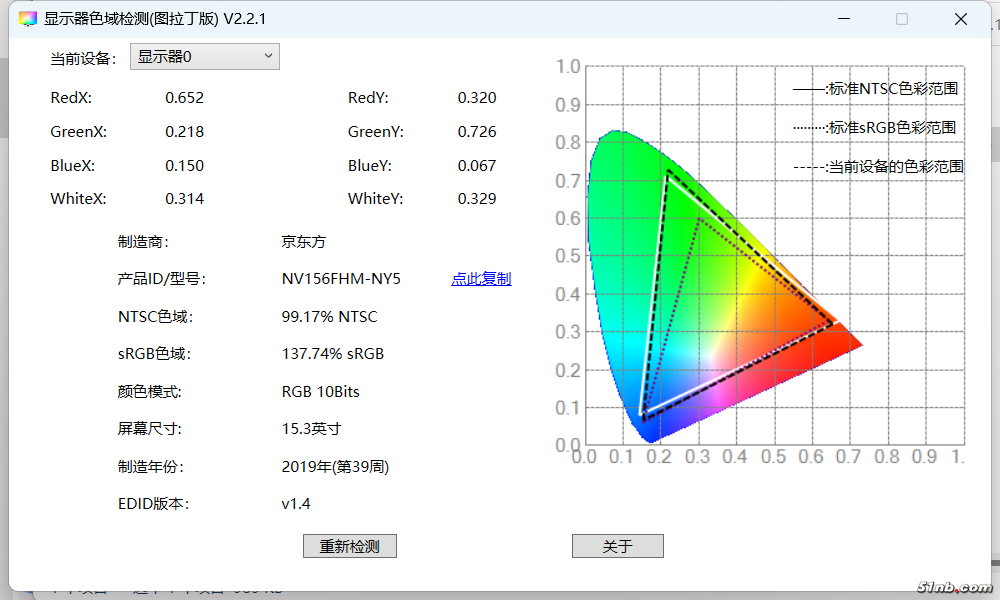Click the manufacturer name 京东方
Viewport: 1000px width, 600px height.
(303, 242)
